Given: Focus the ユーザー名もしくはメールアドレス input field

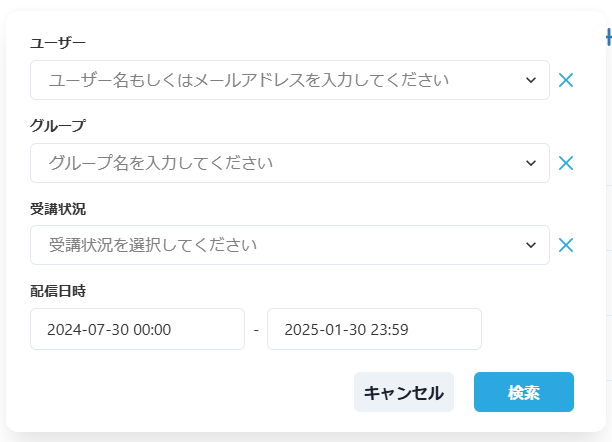Looking at the screenshot, I should click(290, 80).
